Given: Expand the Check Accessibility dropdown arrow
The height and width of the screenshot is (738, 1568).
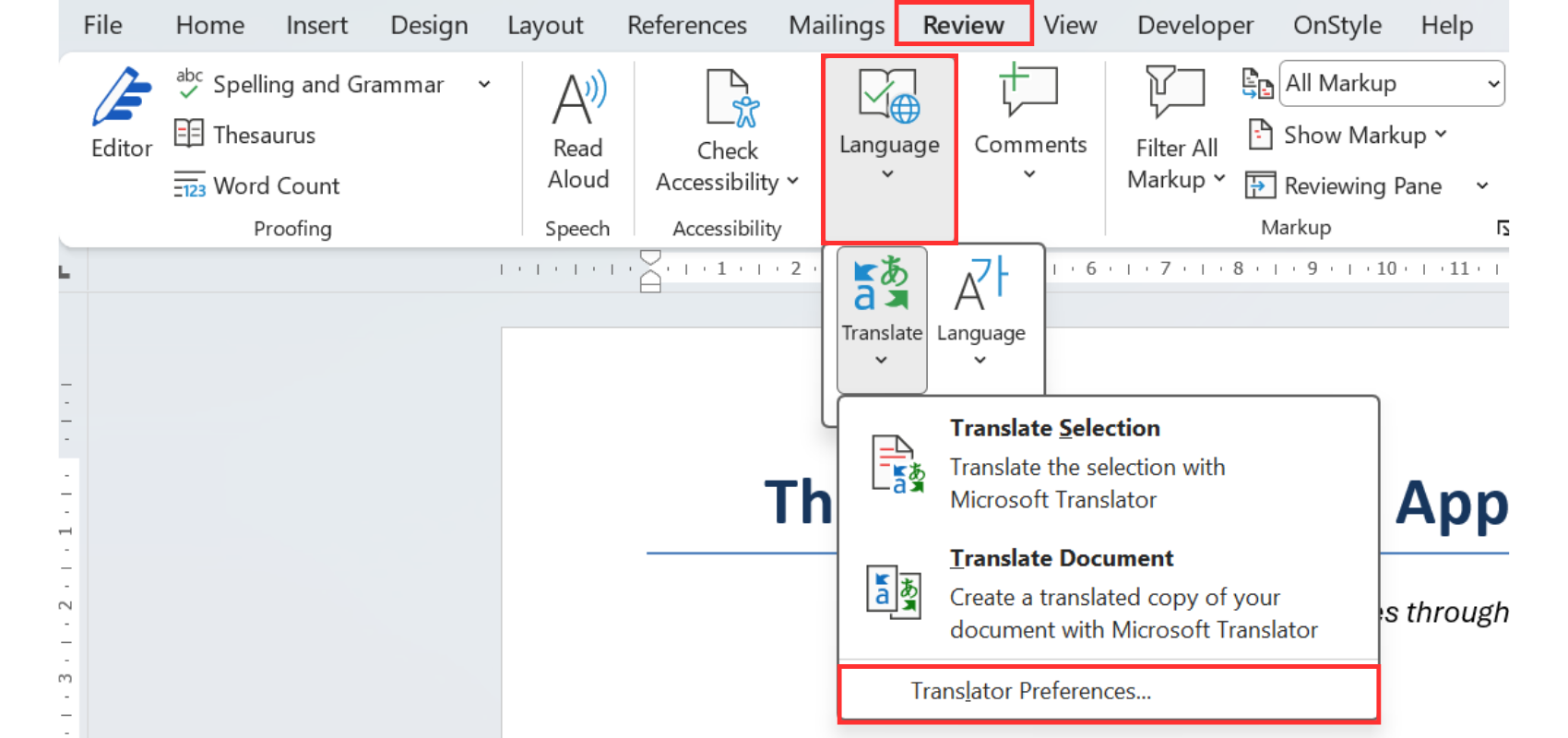Looking at the screenshot, I should 792,182.
